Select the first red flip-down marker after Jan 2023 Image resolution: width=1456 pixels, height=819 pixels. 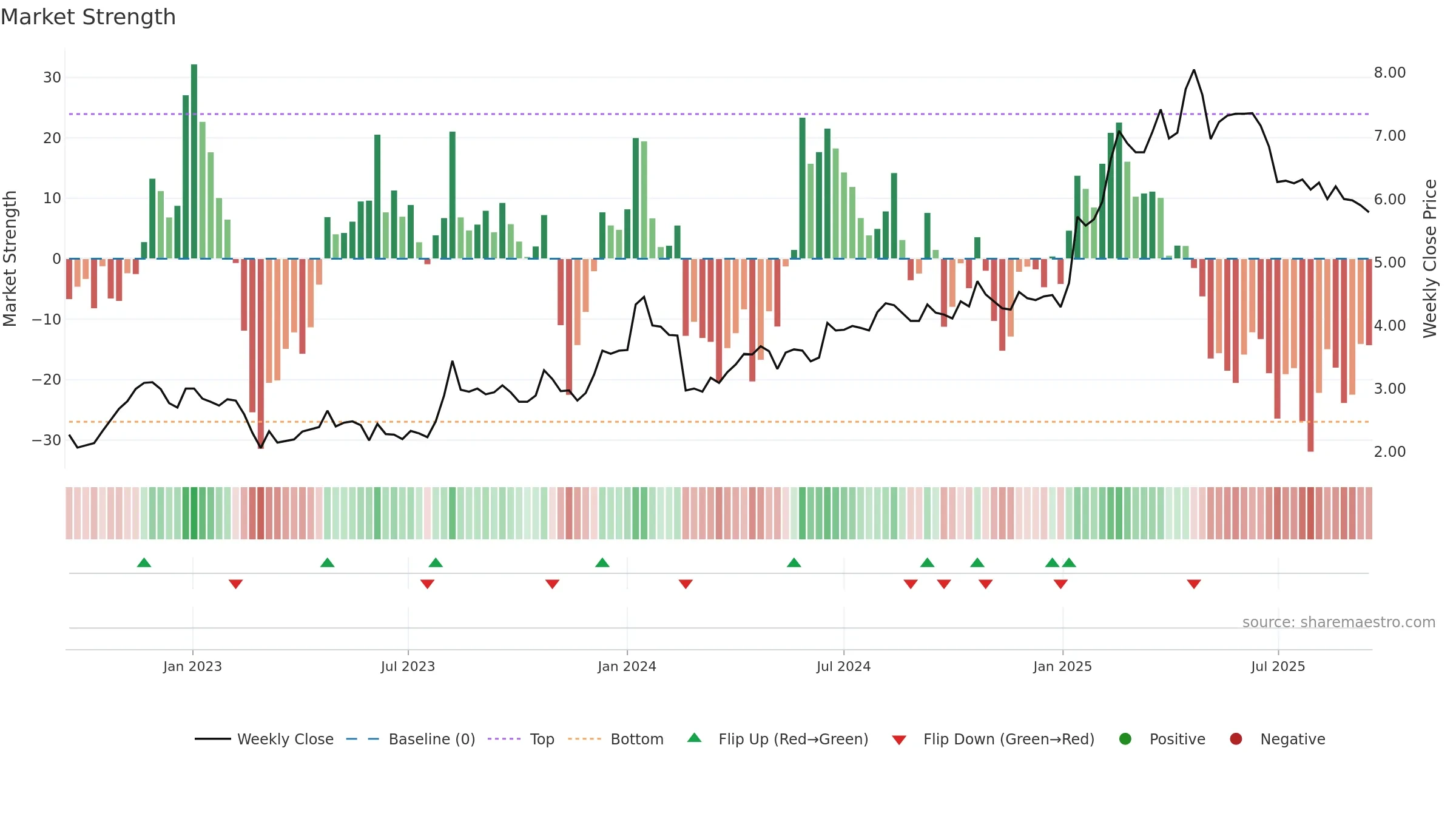[x=236, y=584]
